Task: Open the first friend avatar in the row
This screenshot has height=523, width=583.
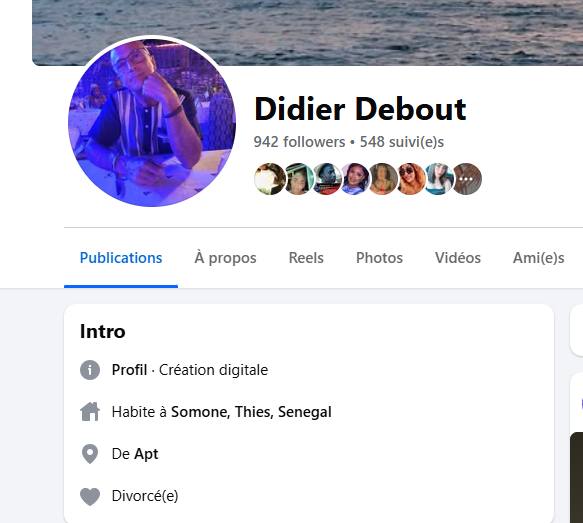Action: 270,179
